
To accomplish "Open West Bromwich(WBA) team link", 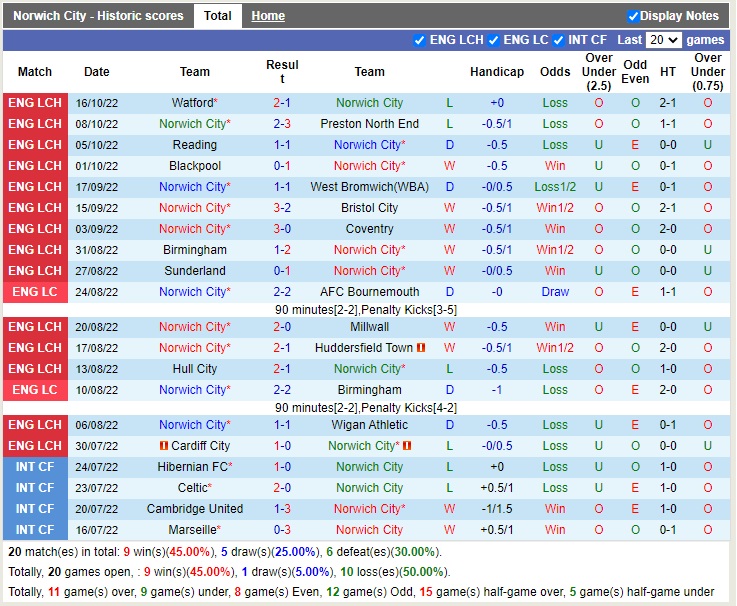I will tap(369, 187).
